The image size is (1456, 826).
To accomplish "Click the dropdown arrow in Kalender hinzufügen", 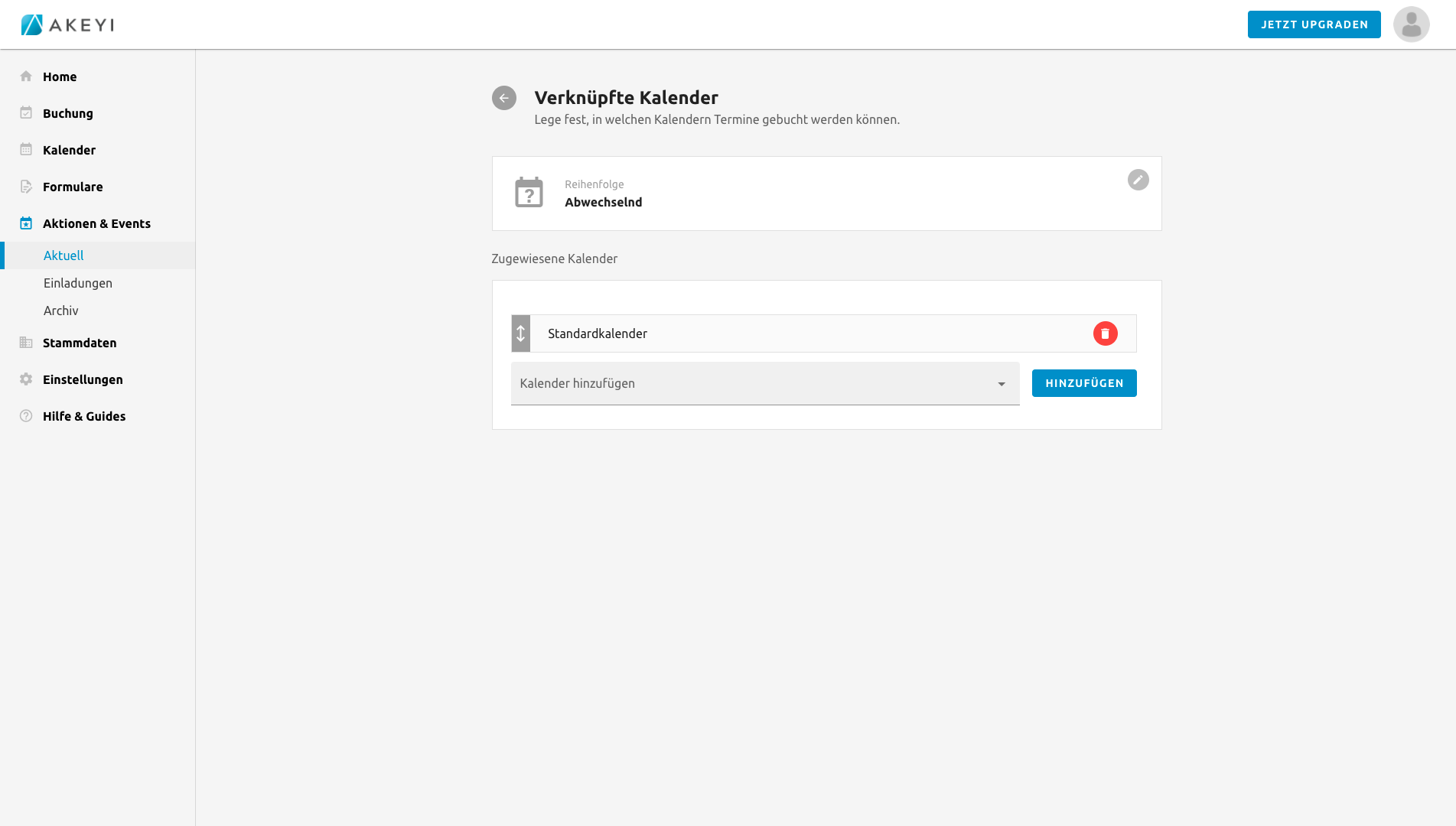I will [1001, 384].
